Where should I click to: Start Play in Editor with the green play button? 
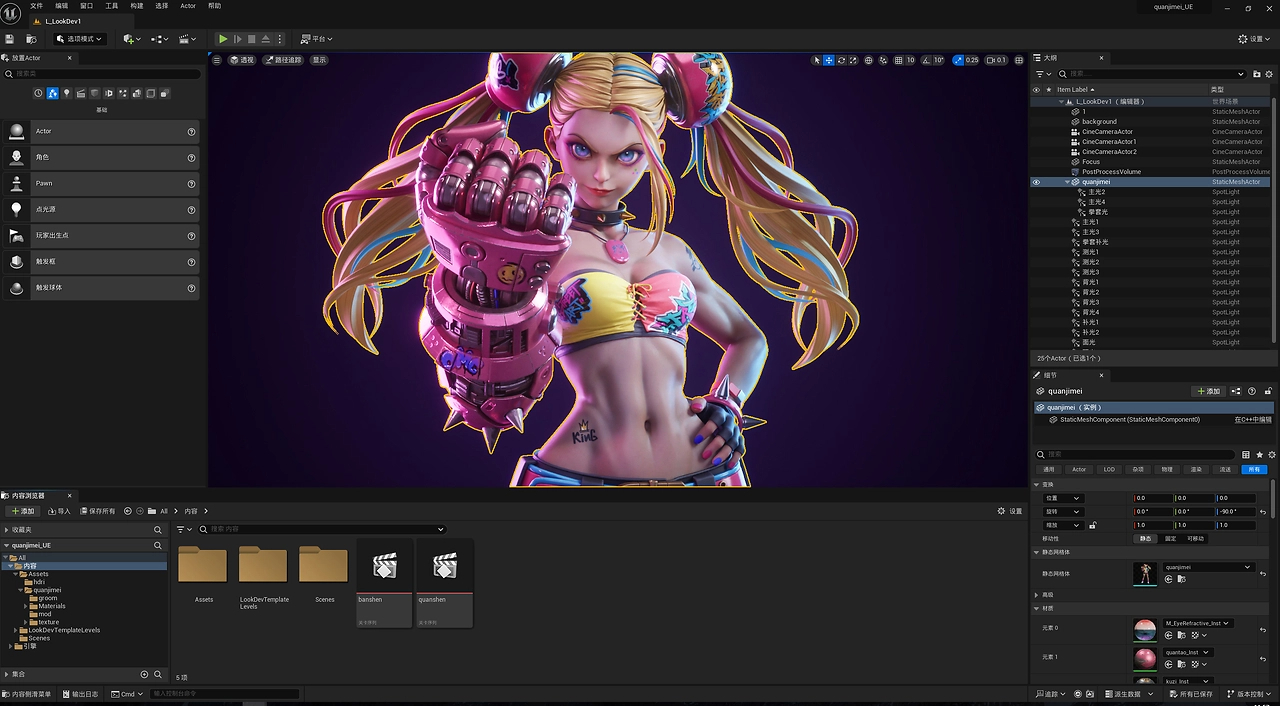[x=223, y=39]
